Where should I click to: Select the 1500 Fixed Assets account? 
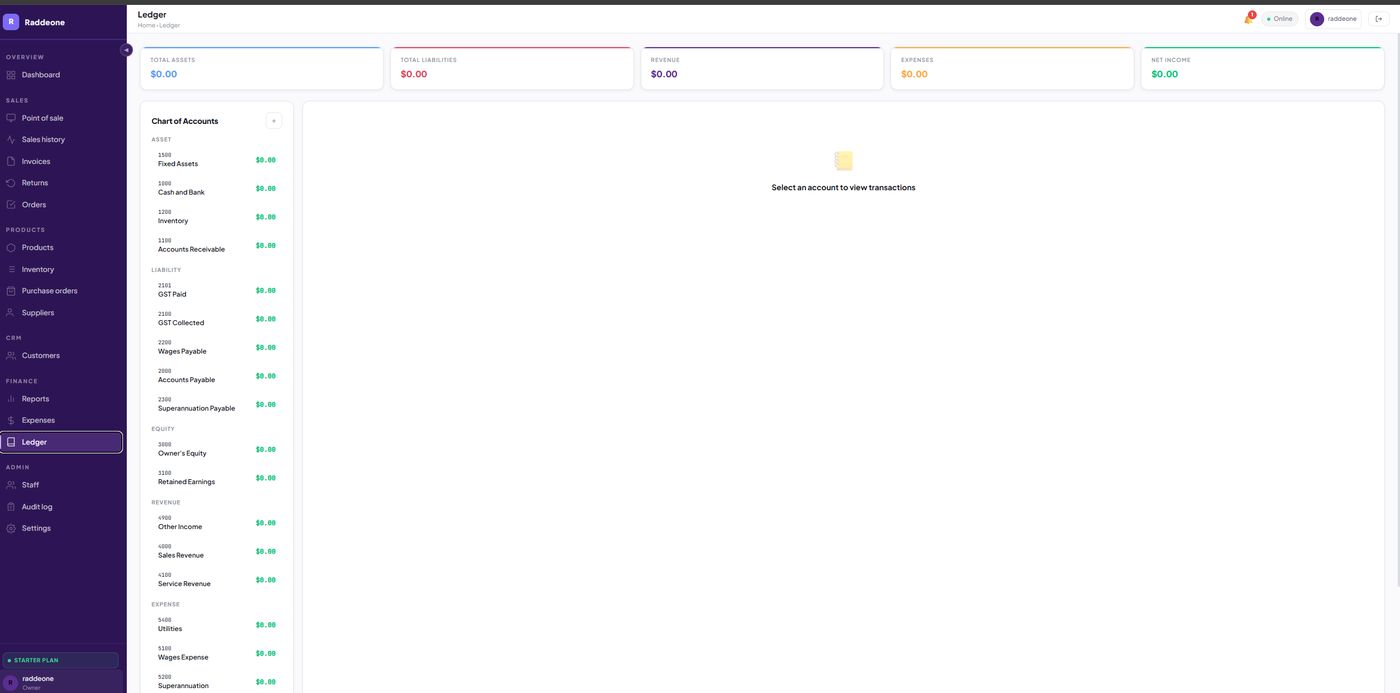[x=217, y=160]
